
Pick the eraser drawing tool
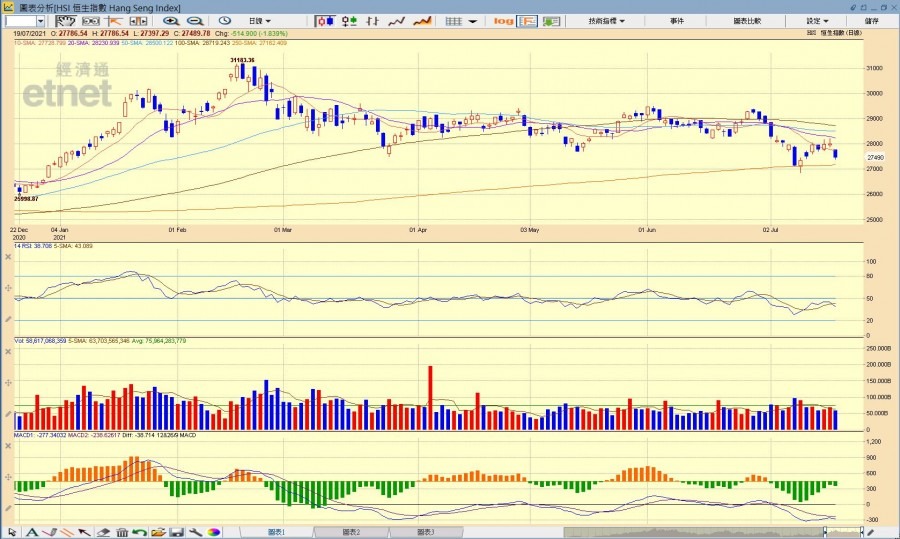pyautogui.click(x=104, y=532)
